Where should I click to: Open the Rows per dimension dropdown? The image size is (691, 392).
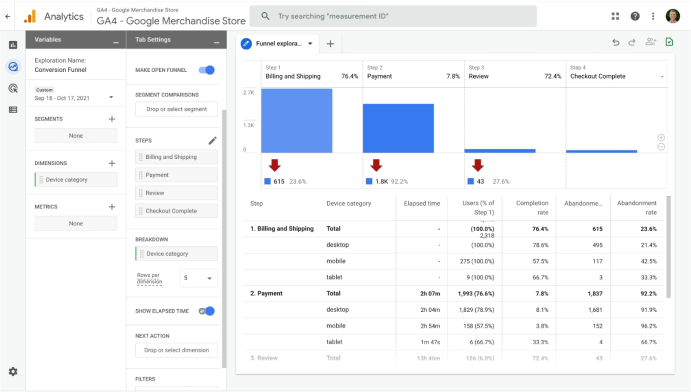(x=198, y=278)
